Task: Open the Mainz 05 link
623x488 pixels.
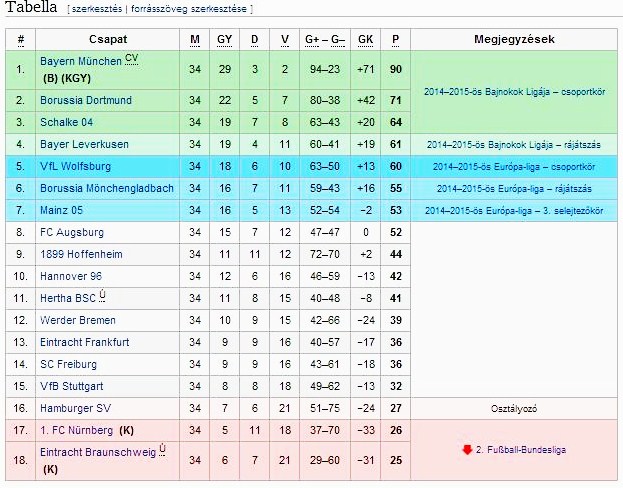Action: (62, 210)
